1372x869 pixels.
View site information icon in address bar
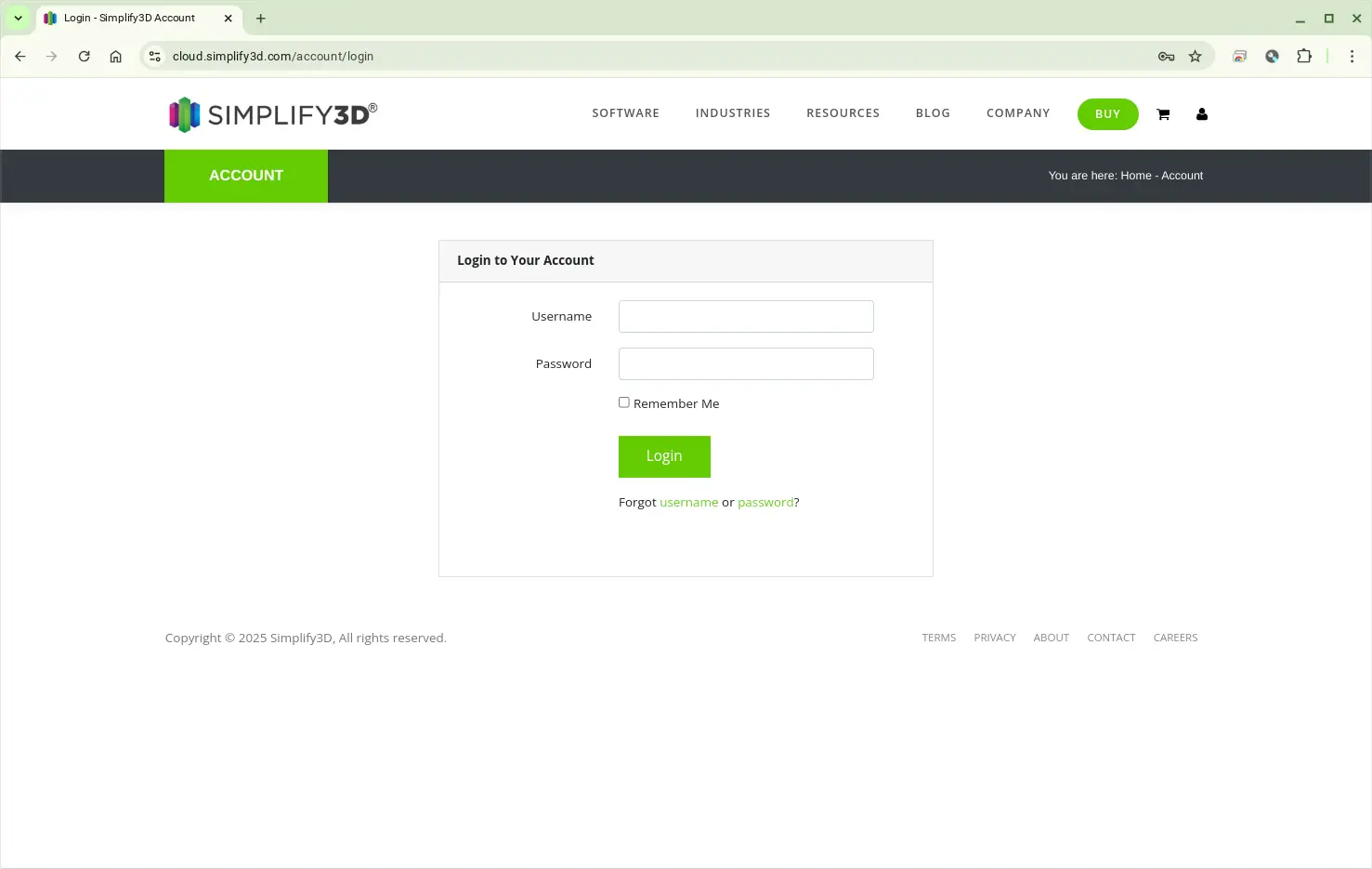coord(155,57)
